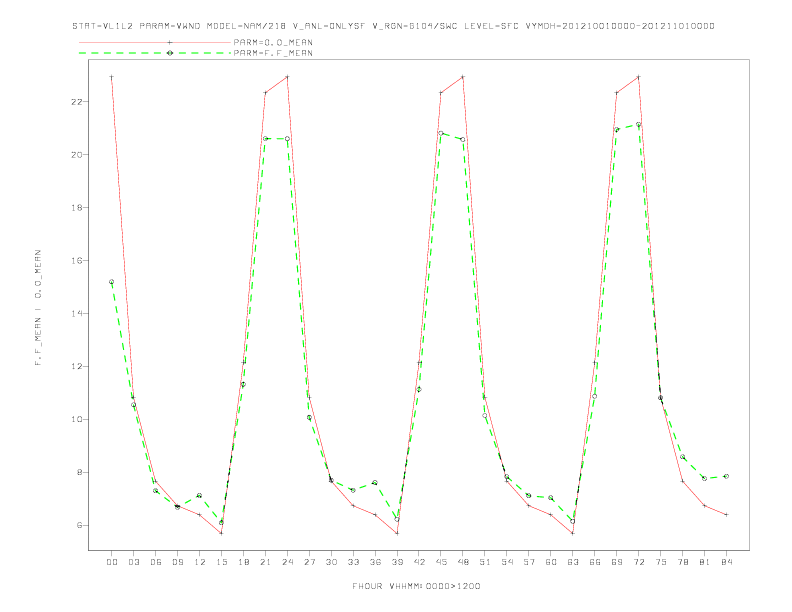This screenshot has height=612, width=792.
Task: Click the PARM=F.F_MEAN legend label
Action: pos(273,53)
